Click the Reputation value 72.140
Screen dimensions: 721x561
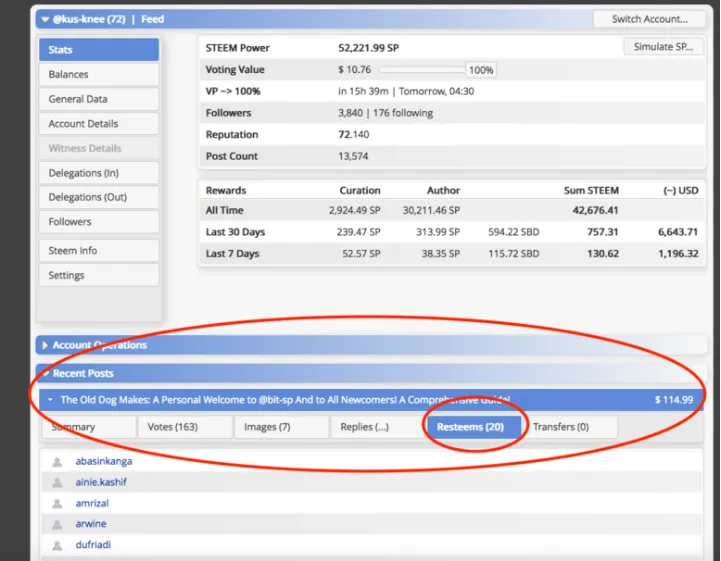tap(354, 135)
